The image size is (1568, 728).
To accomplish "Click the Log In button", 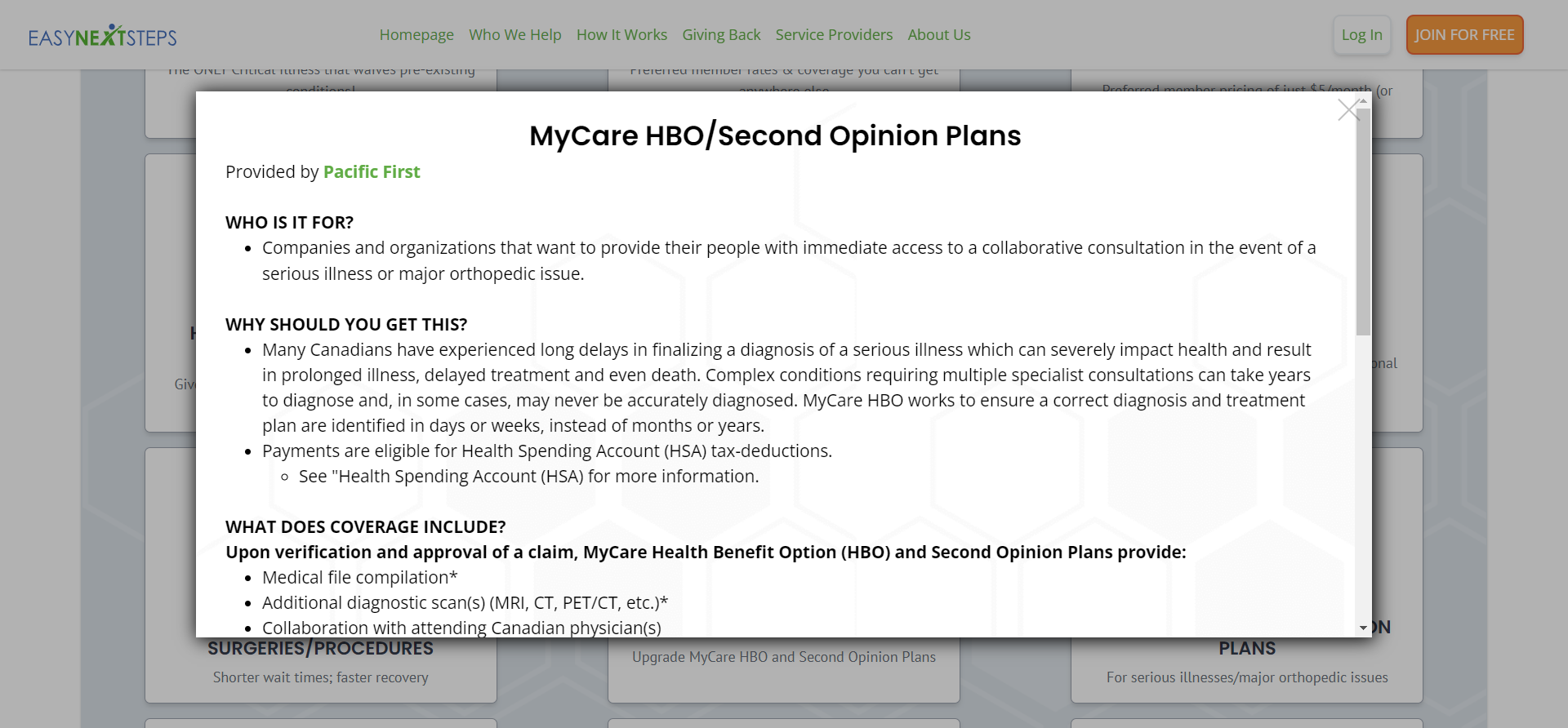I will point(1362,35).
